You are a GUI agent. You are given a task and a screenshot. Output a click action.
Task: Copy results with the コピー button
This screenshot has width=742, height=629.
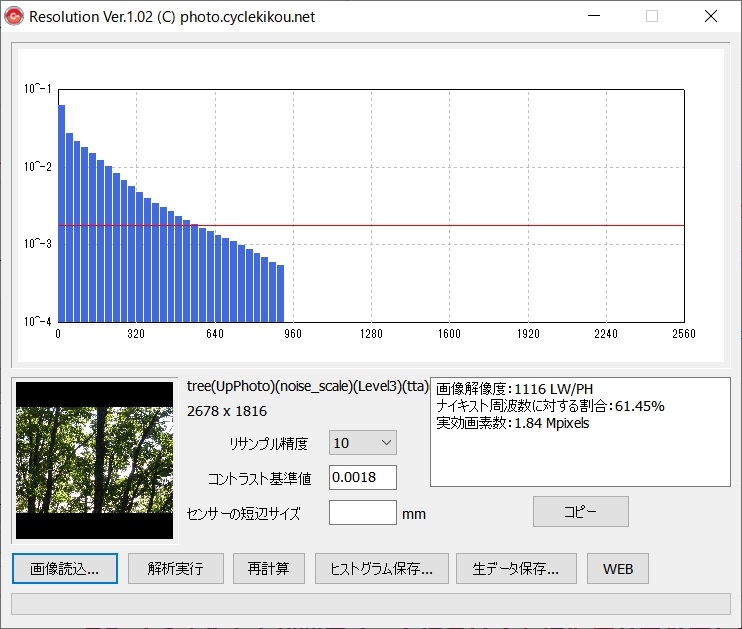tap(581, 511)
